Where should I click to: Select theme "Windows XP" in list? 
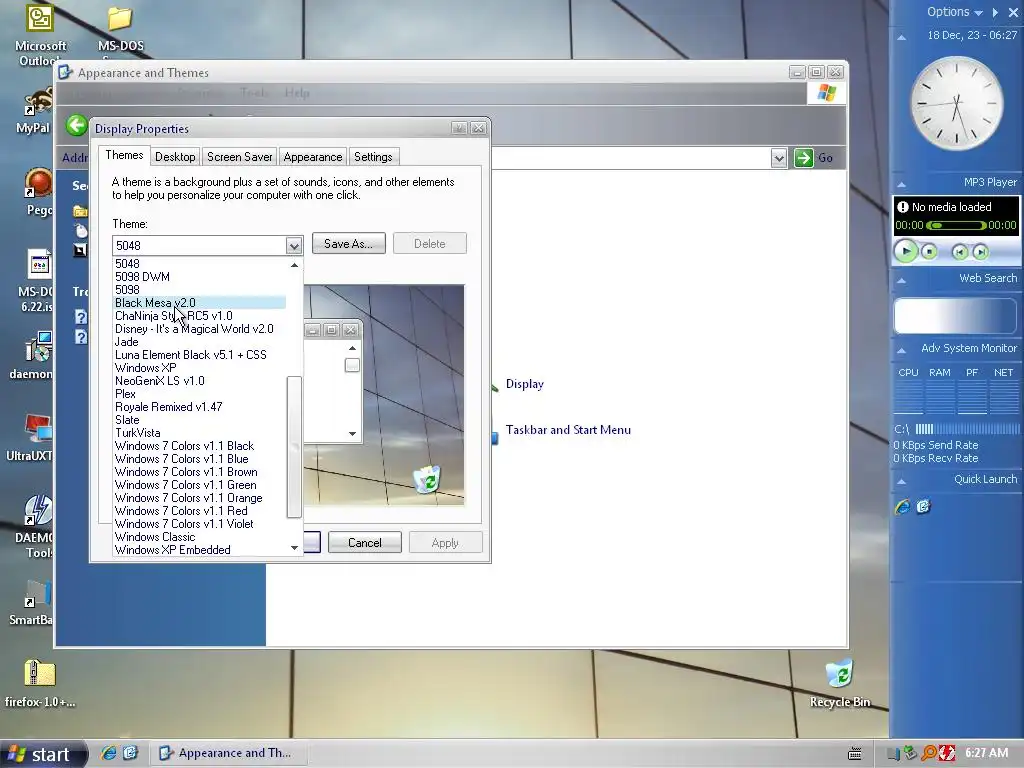tap(199, 368)
